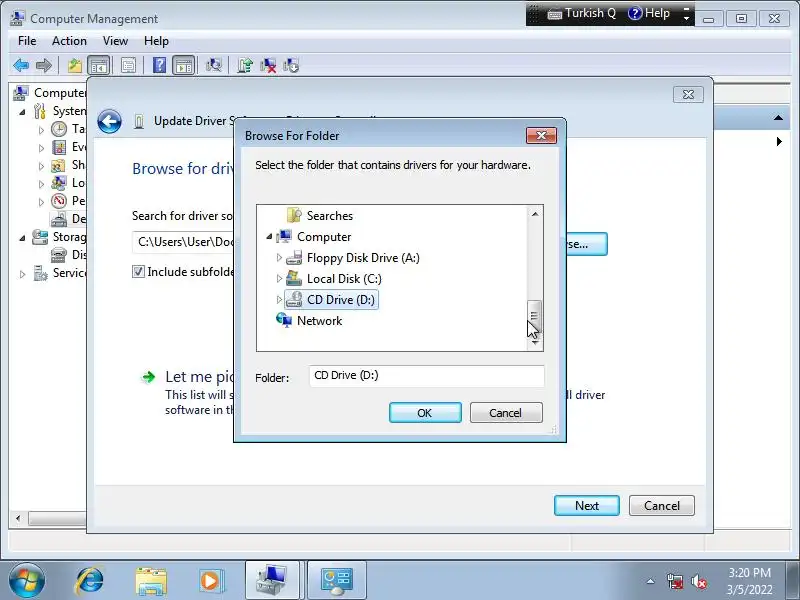The width and height of the screenshot is (800, 600).
Task: Expand Services and Applications tree node
Action: [22, 273]
